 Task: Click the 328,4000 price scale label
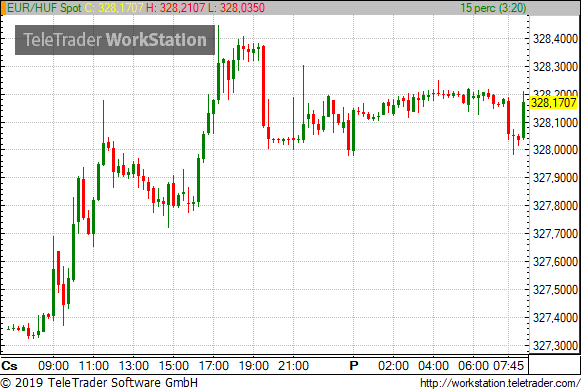tap(555, 39)
